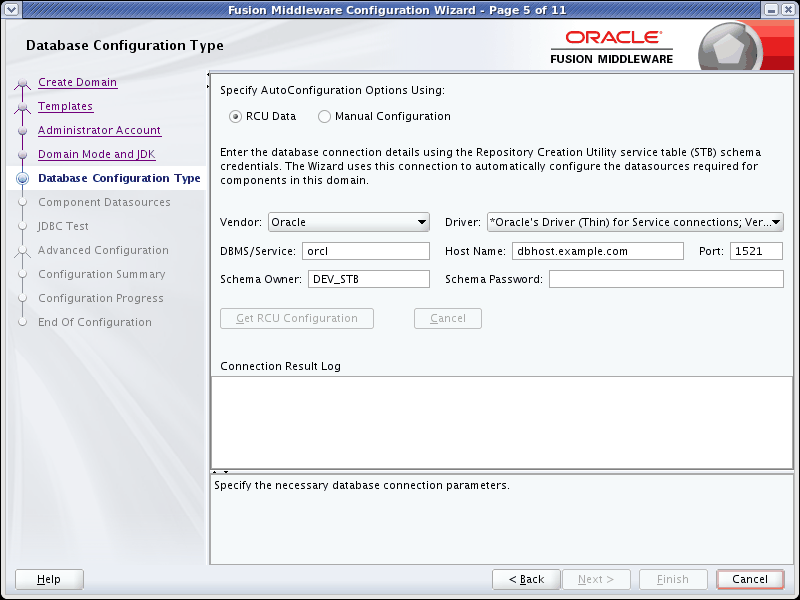
Task: Go to the Templates step link
Action: (x=65, y=106)
